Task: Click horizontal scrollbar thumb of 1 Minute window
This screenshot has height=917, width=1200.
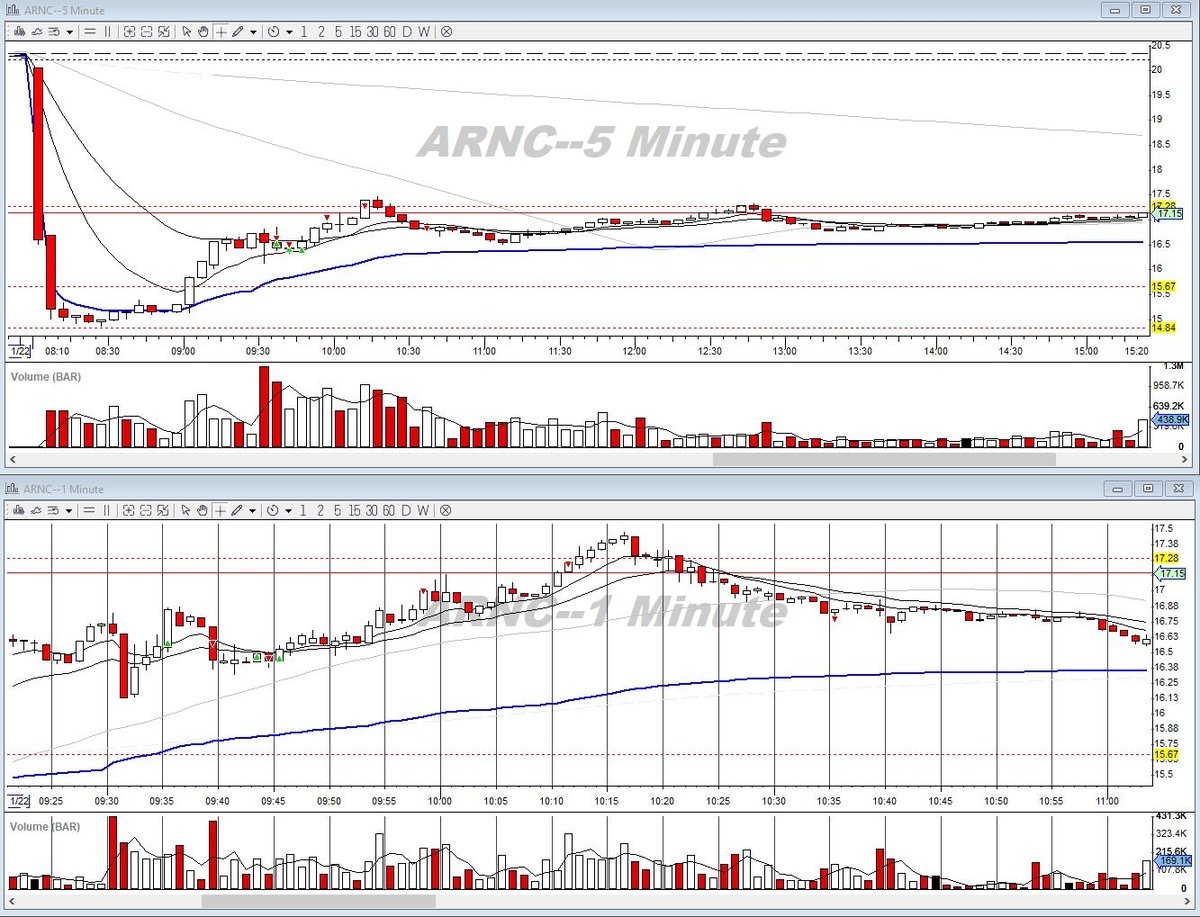Action: 318,900
